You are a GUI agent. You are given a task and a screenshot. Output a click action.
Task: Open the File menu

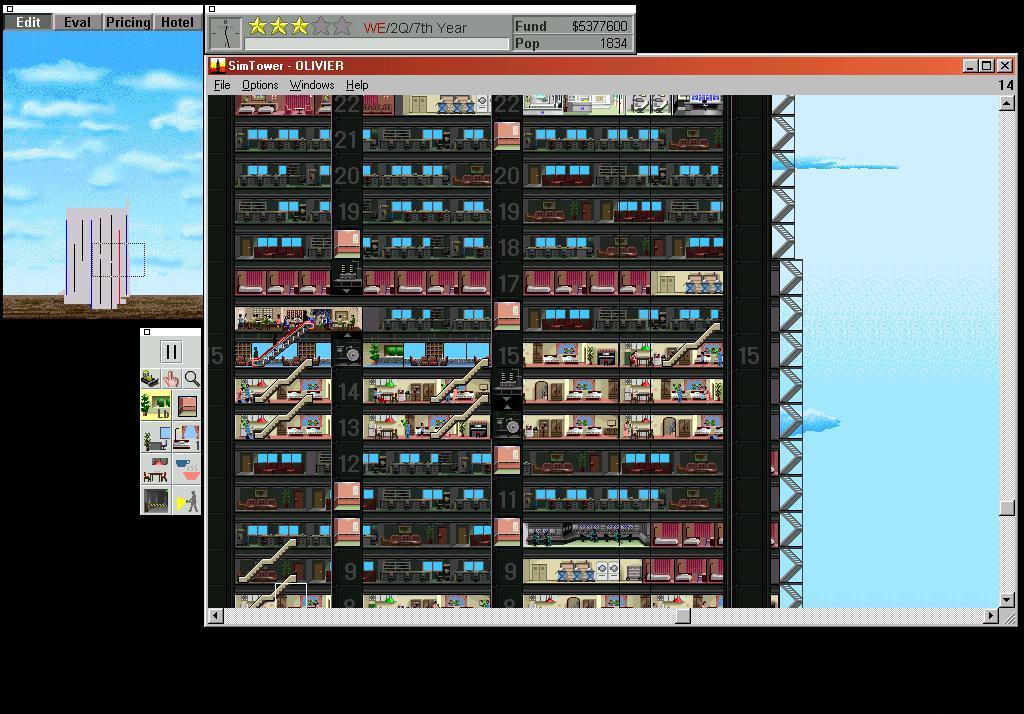pos(222,85)
